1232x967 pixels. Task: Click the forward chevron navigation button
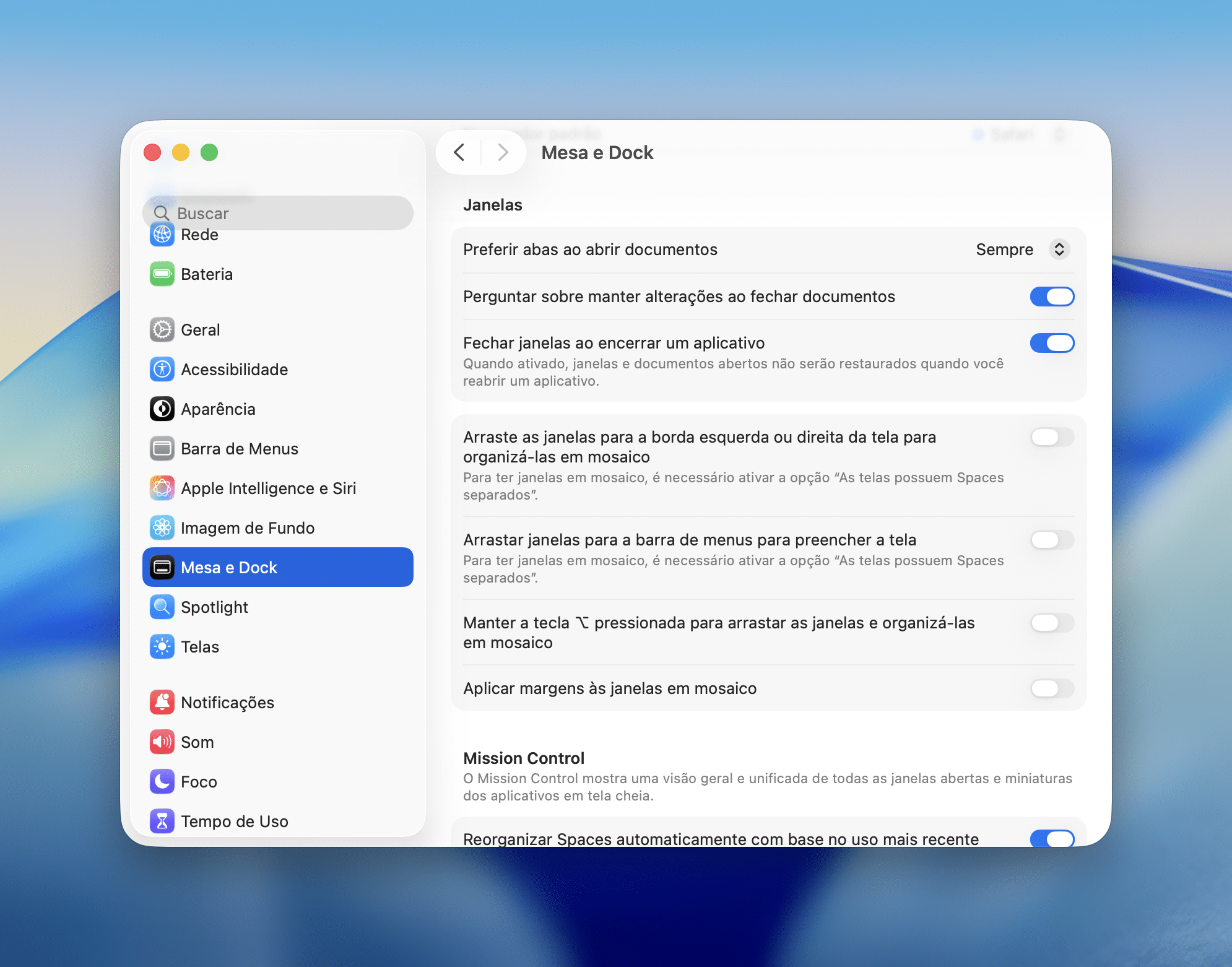point(503,152)
